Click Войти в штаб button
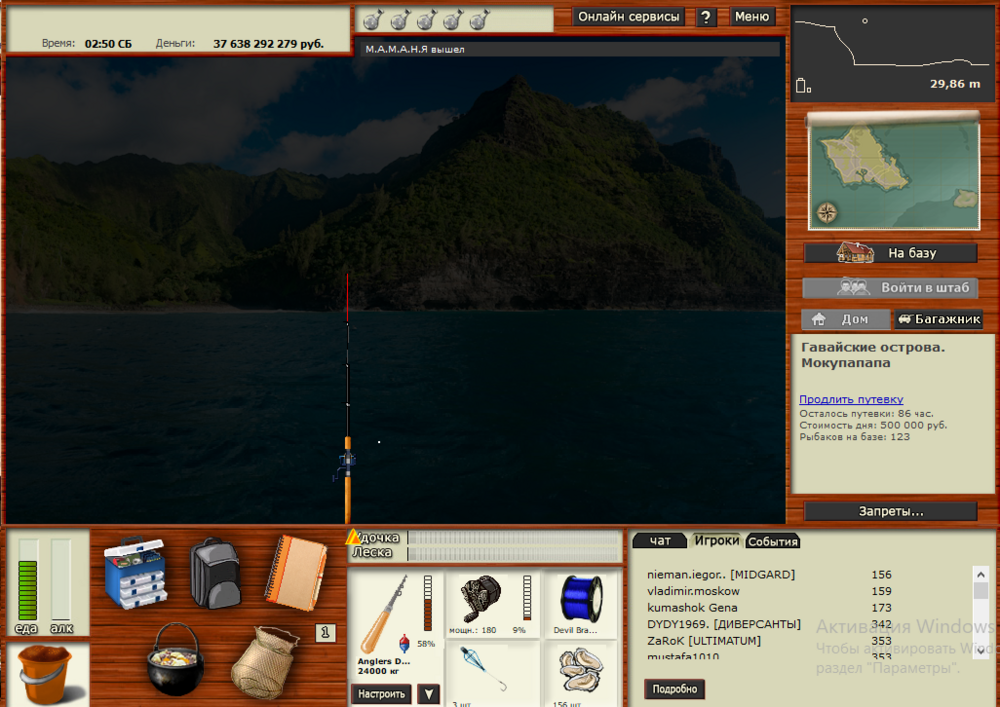The image size is (1000, 707). (x=890, y=288)
